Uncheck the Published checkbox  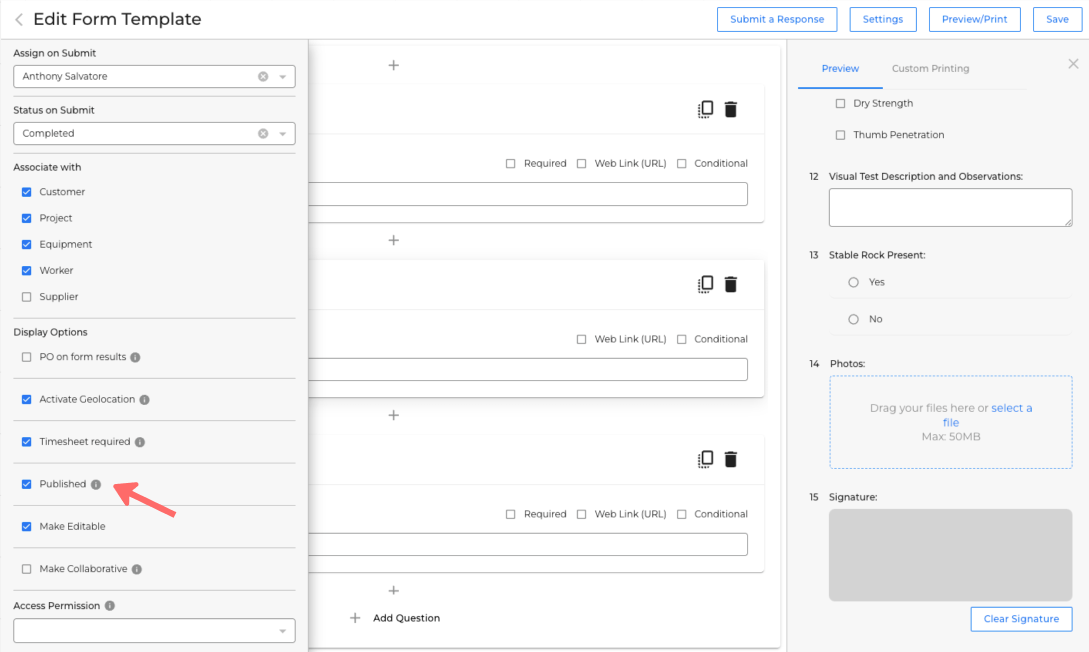pyautogui.click(x=27, y=484)
